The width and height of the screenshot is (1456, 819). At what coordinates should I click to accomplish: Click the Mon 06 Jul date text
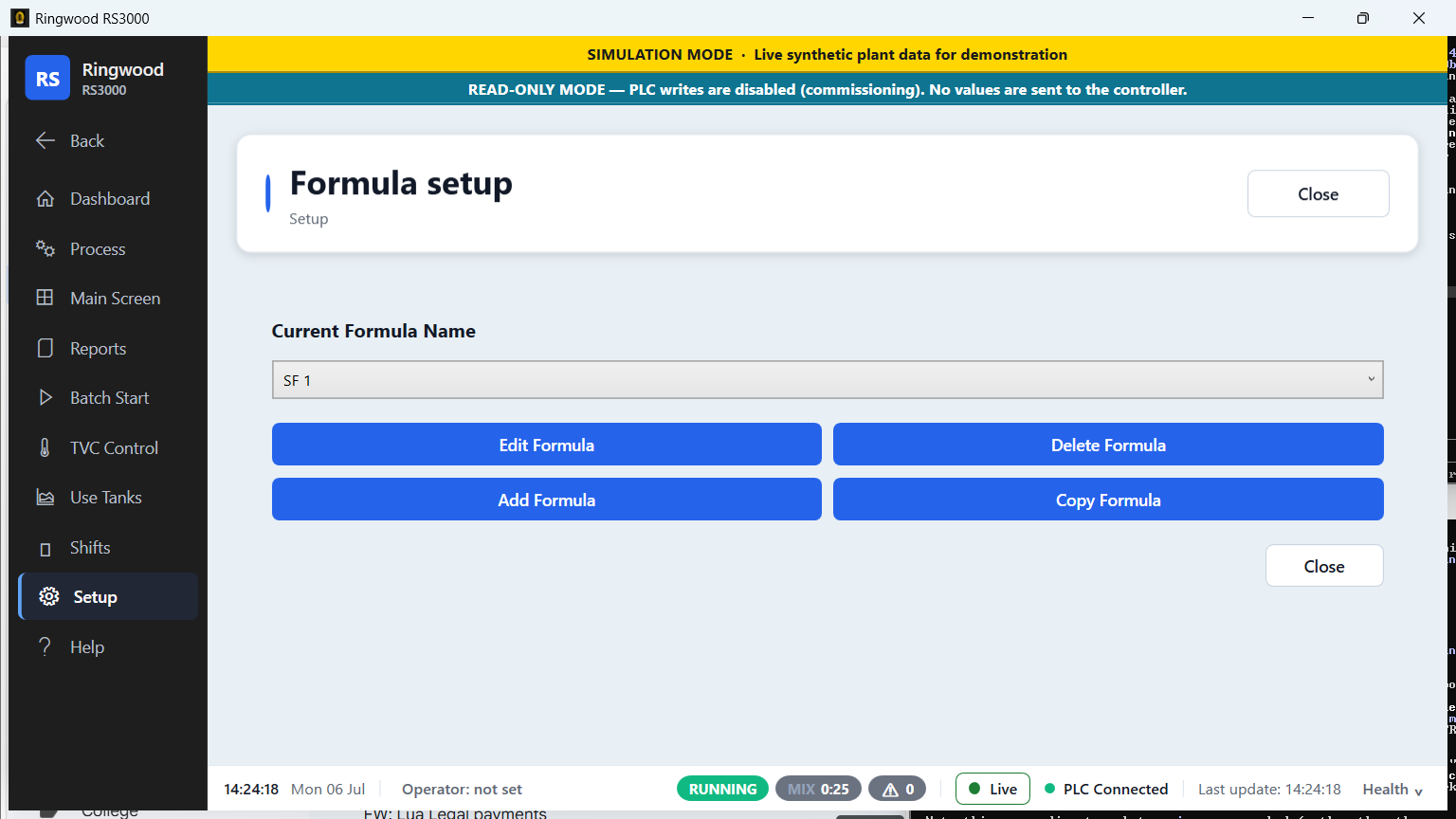(328, 789)
